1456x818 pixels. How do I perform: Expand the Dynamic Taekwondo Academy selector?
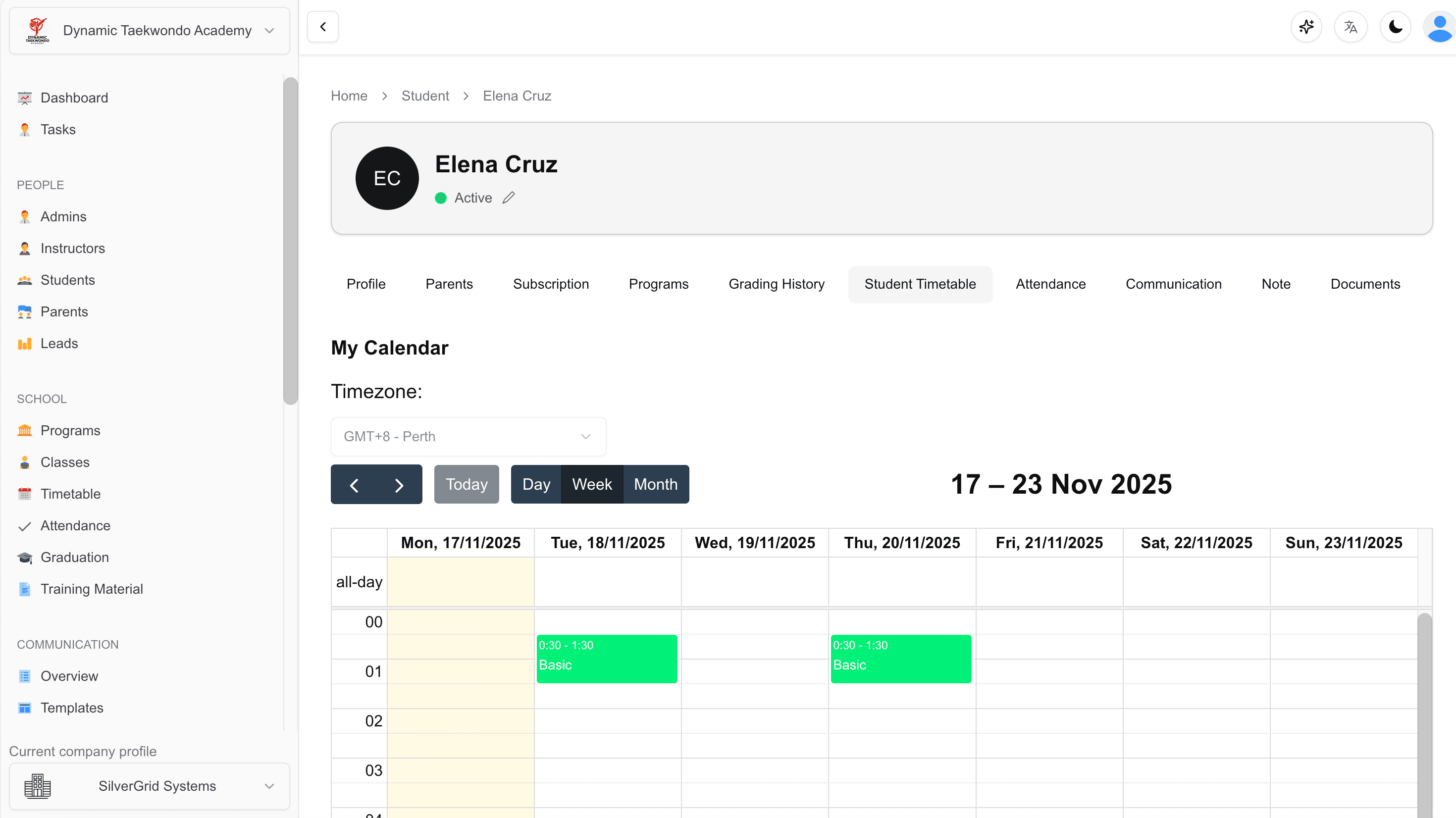pos(150,31)
